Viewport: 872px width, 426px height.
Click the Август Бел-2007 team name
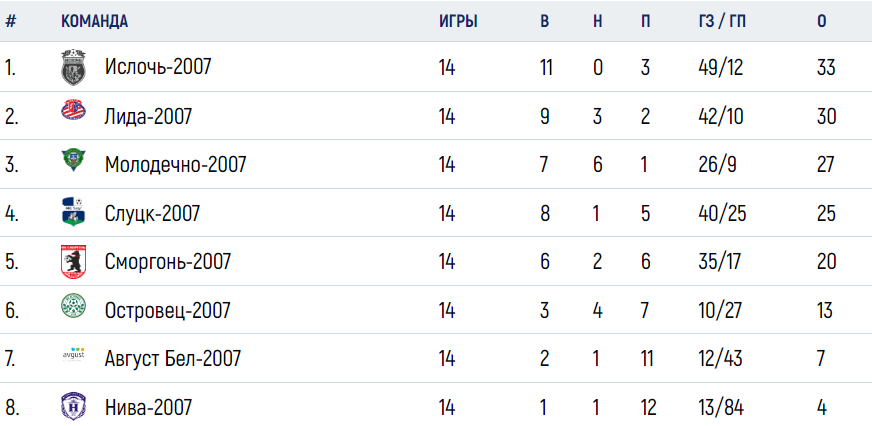click(x=172, y=359)
